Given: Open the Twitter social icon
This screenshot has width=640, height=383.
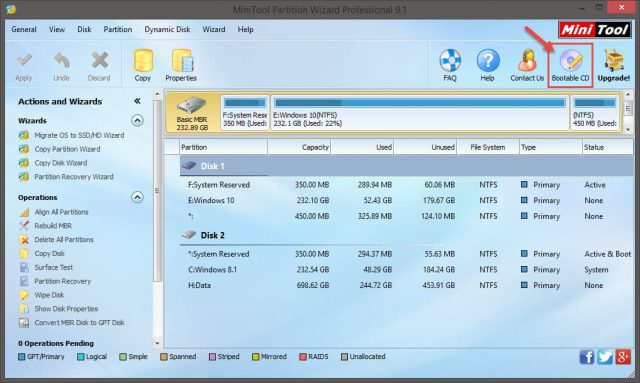Looking at the screenshot, I should (604, 357).
